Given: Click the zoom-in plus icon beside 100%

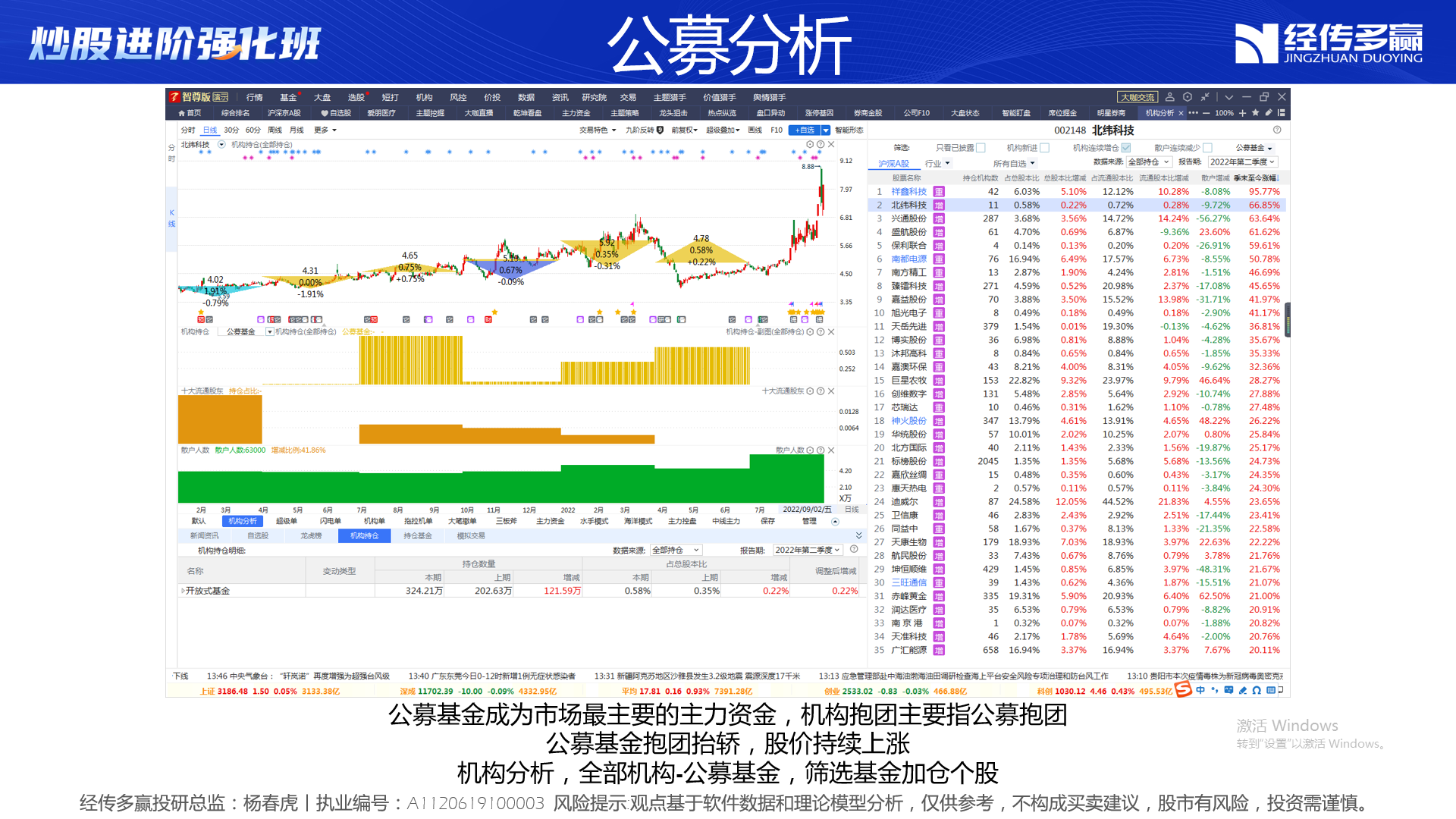Looking at the screenshot, I should tap(1243, 113).
